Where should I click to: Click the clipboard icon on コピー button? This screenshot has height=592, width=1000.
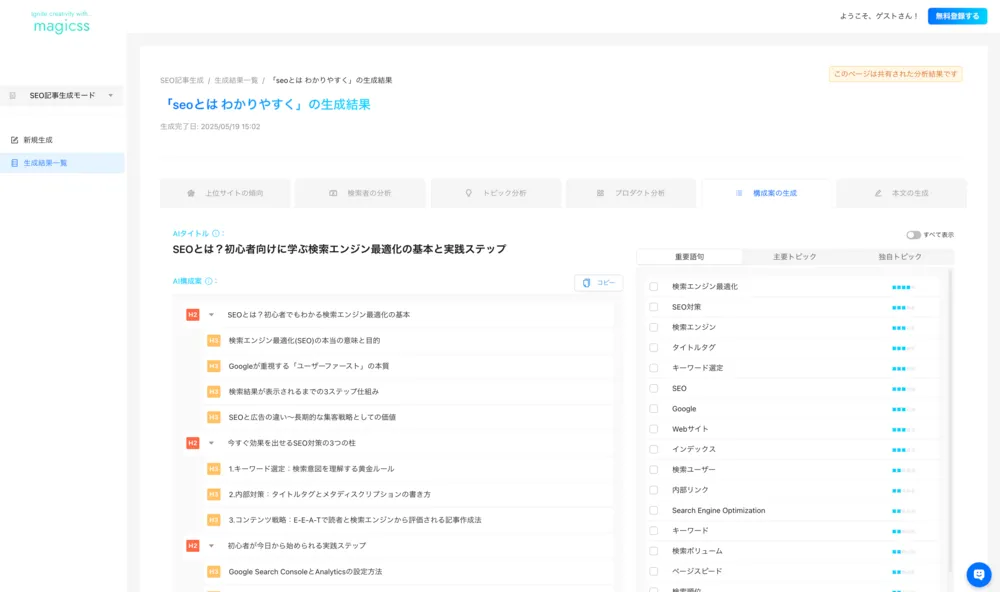587,283
